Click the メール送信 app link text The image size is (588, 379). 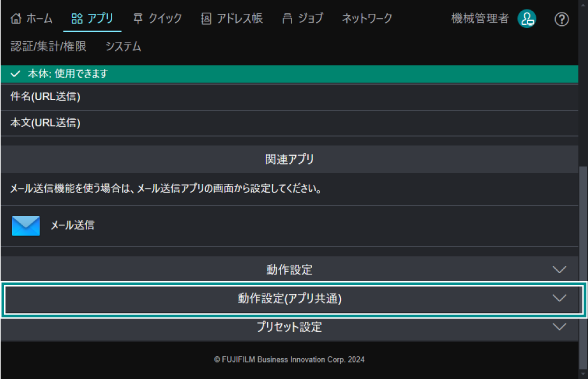pos(73,225)
